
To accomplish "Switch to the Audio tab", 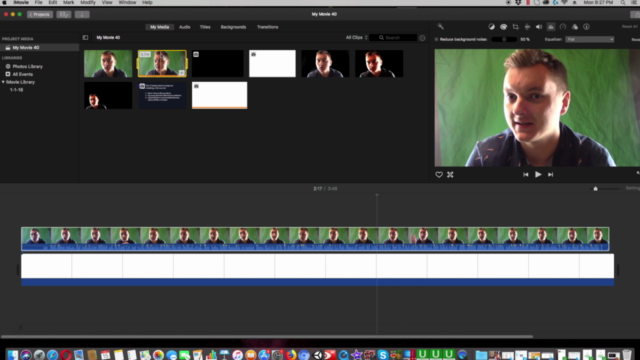I will [x=184, y=27].
